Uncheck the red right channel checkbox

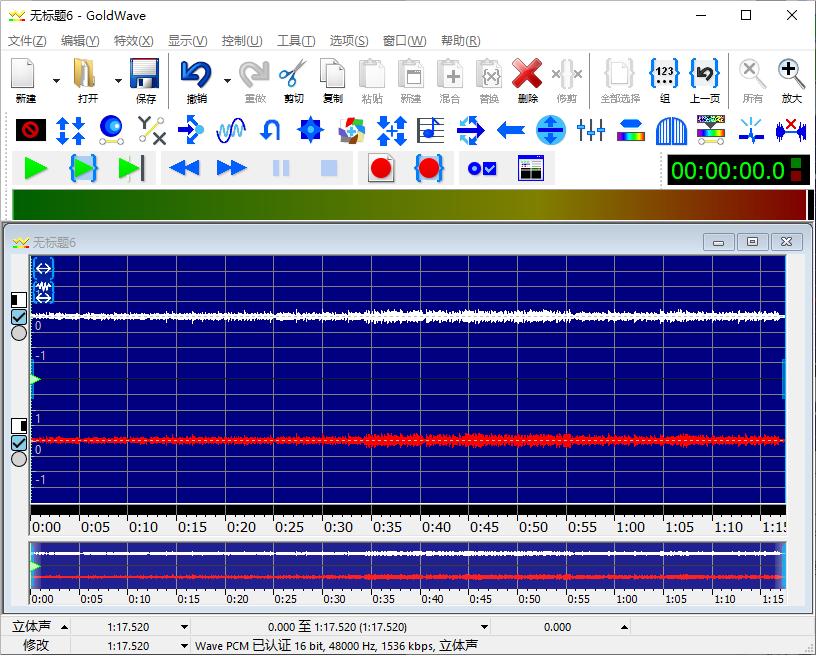click(x=18, y=442)
